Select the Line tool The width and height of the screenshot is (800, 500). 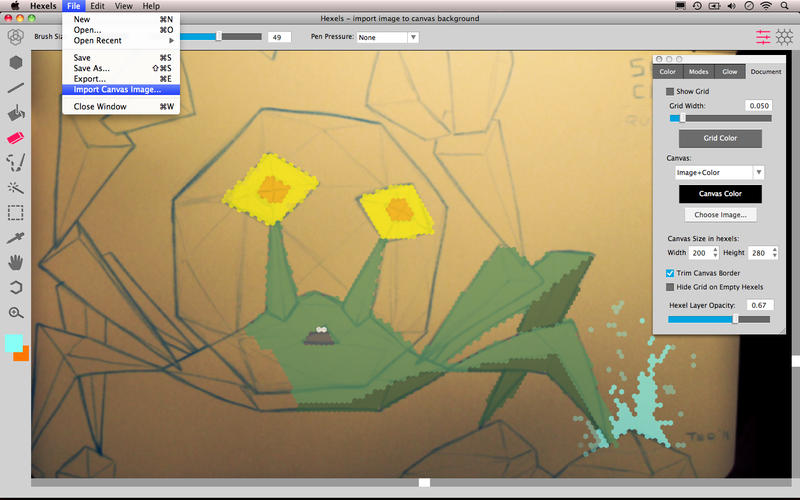(16, 87)
